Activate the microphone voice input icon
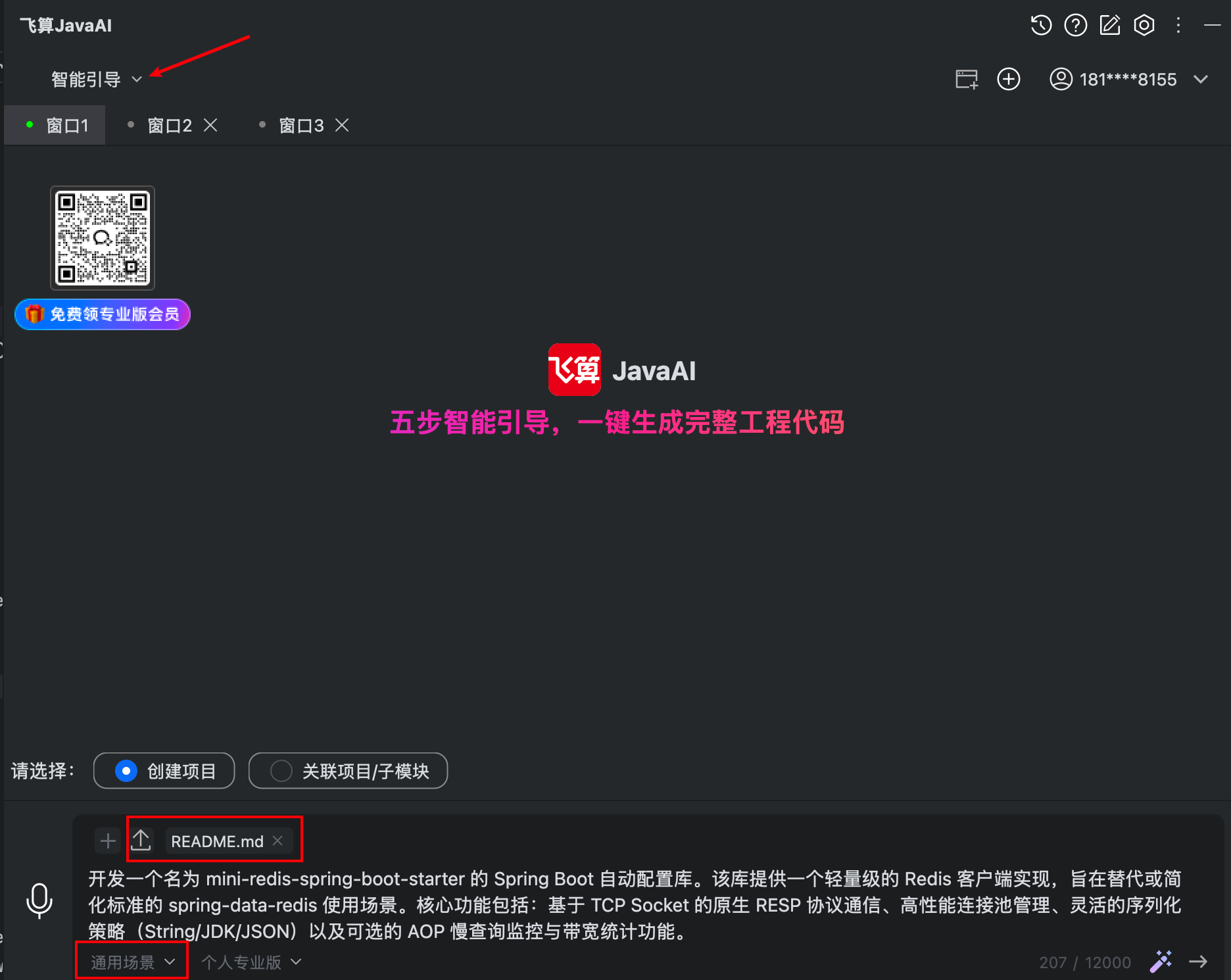1231x980 pixels. click(x=39, y=900)
